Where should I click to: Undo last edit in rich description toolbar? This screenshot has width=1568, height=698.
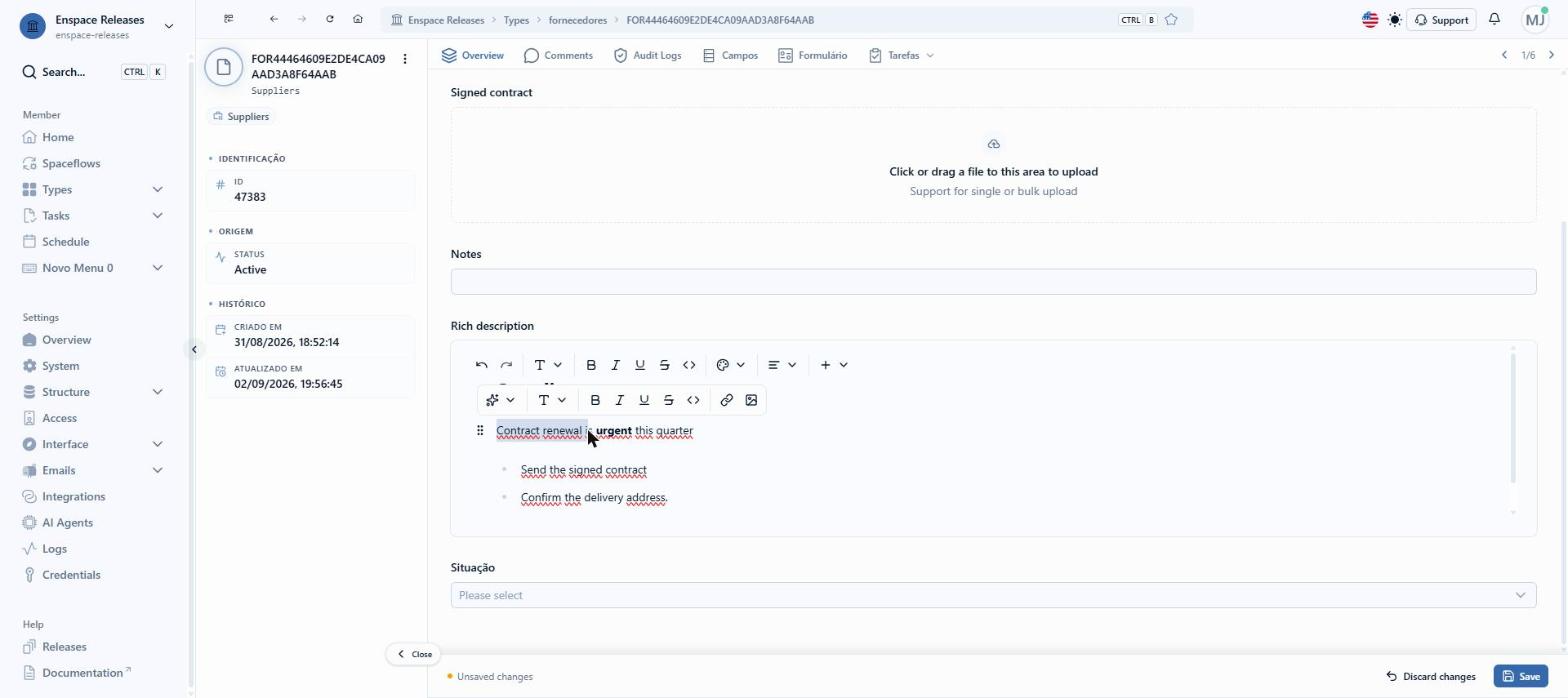click(x=482, y=365)
